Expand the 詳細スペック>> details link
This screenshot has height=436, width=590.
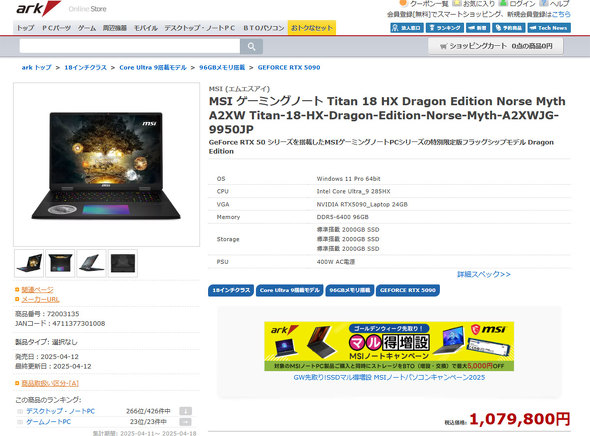point(484,274)
